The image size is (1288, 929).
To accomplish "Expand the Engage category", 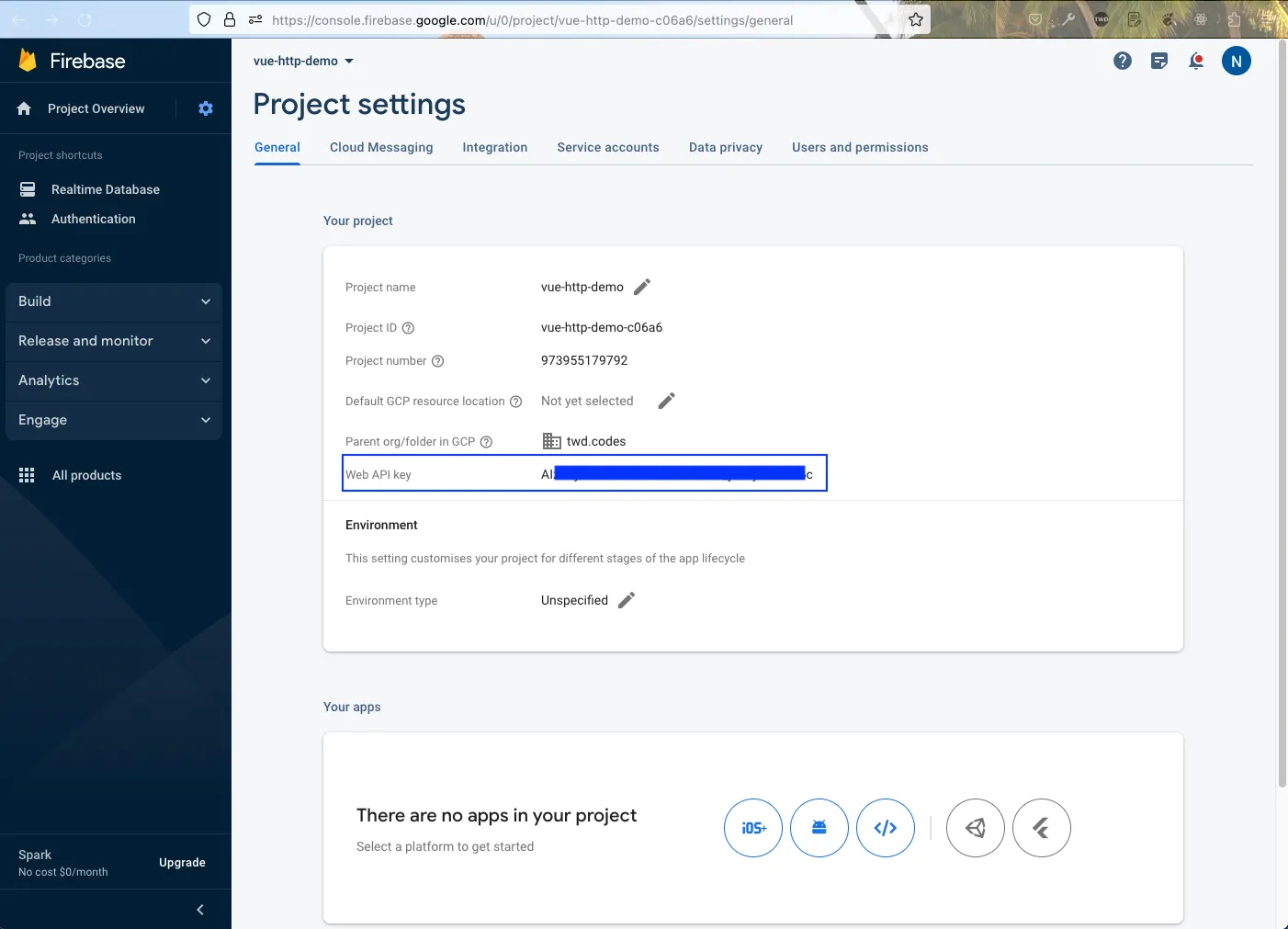I will [114, 420].
